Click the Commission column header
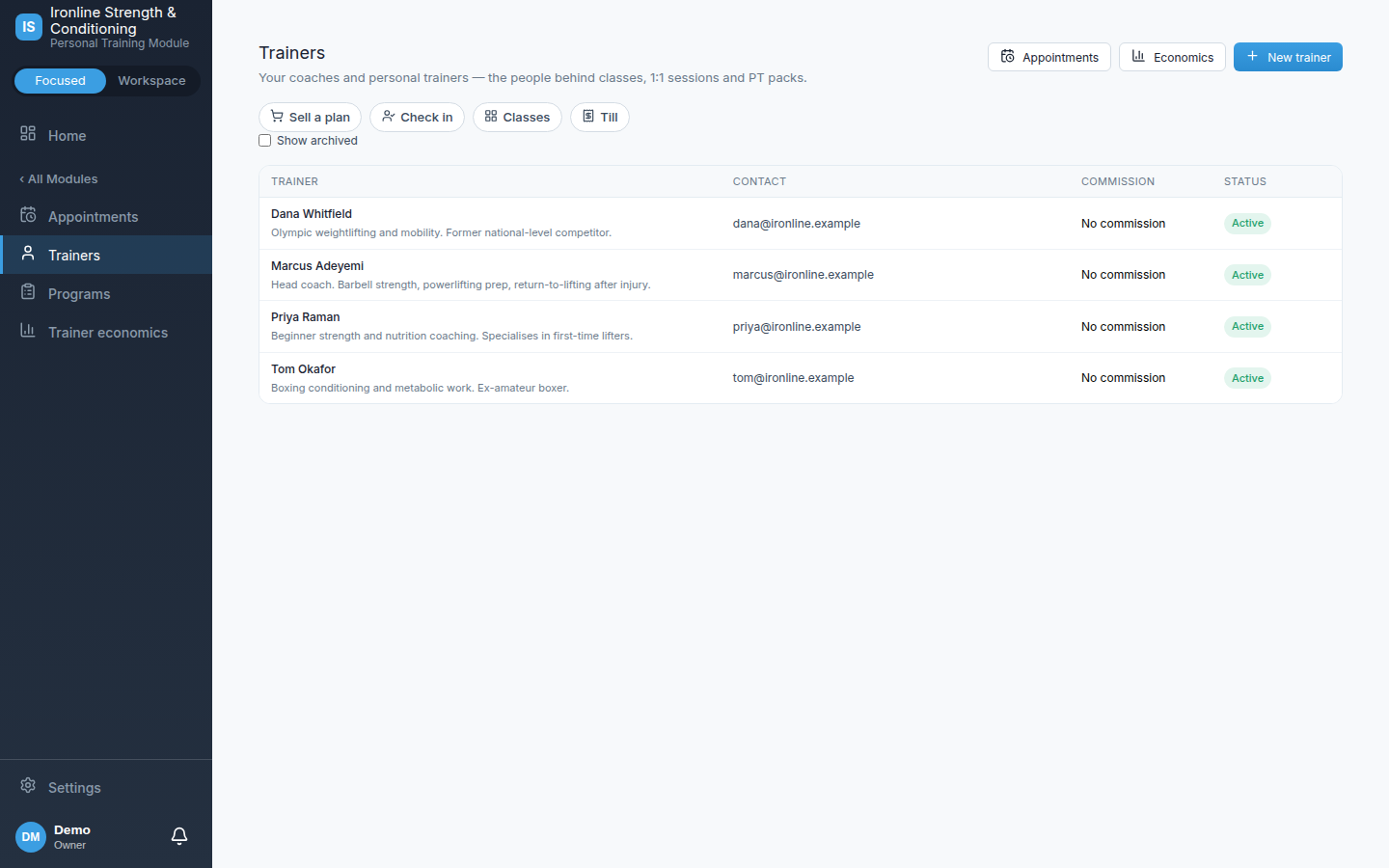The width and height of the screenshot is (1389, 868). [x=1118, y=181]
